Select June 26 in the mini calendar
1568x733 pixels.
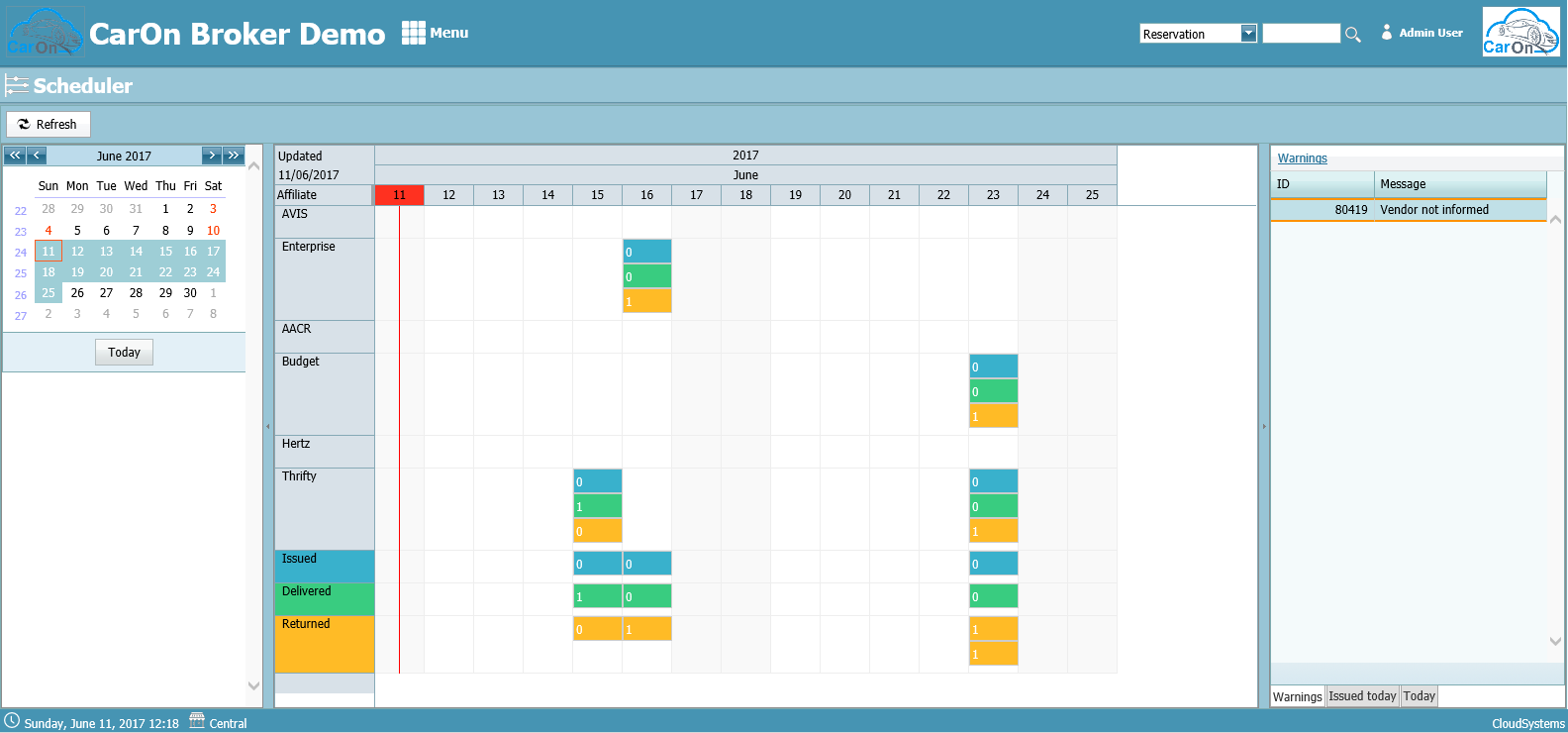[77, 293]
